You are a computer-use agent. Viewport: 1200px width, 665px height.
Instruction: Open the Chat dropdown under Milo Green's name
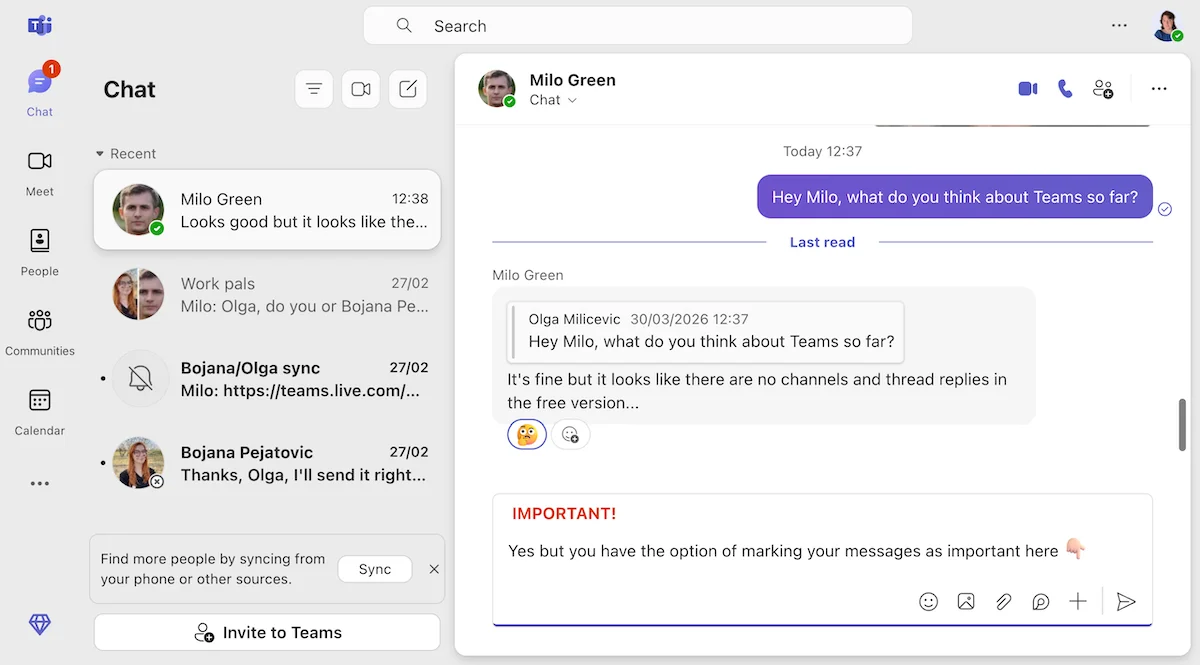(553, 100)
